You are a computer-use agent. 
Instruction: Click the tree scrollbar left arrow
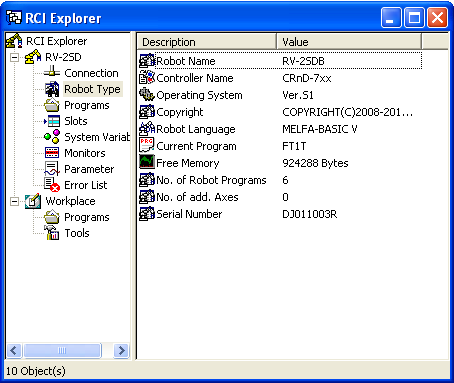click(14, 351)
